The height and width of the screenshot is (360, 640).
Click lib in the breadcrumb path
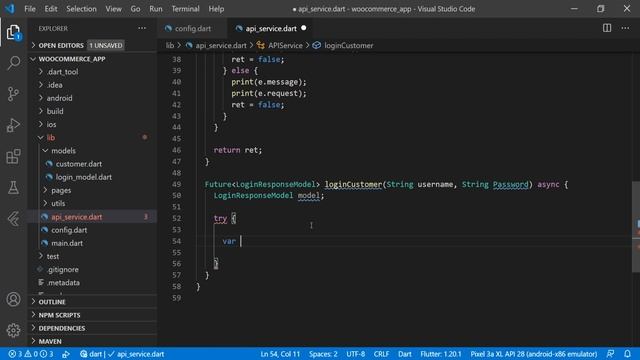pos(170,45)
